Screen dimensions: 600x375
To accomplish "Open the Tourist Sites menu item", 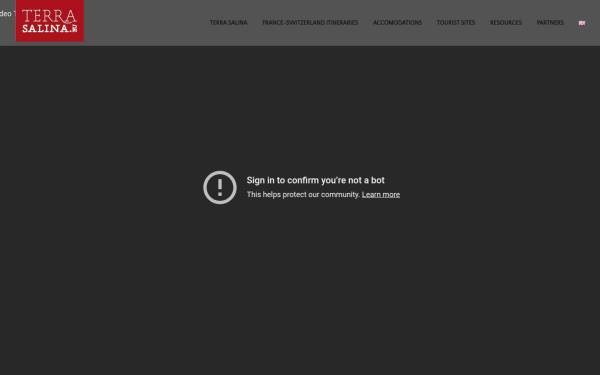I will tap(456, 23).
